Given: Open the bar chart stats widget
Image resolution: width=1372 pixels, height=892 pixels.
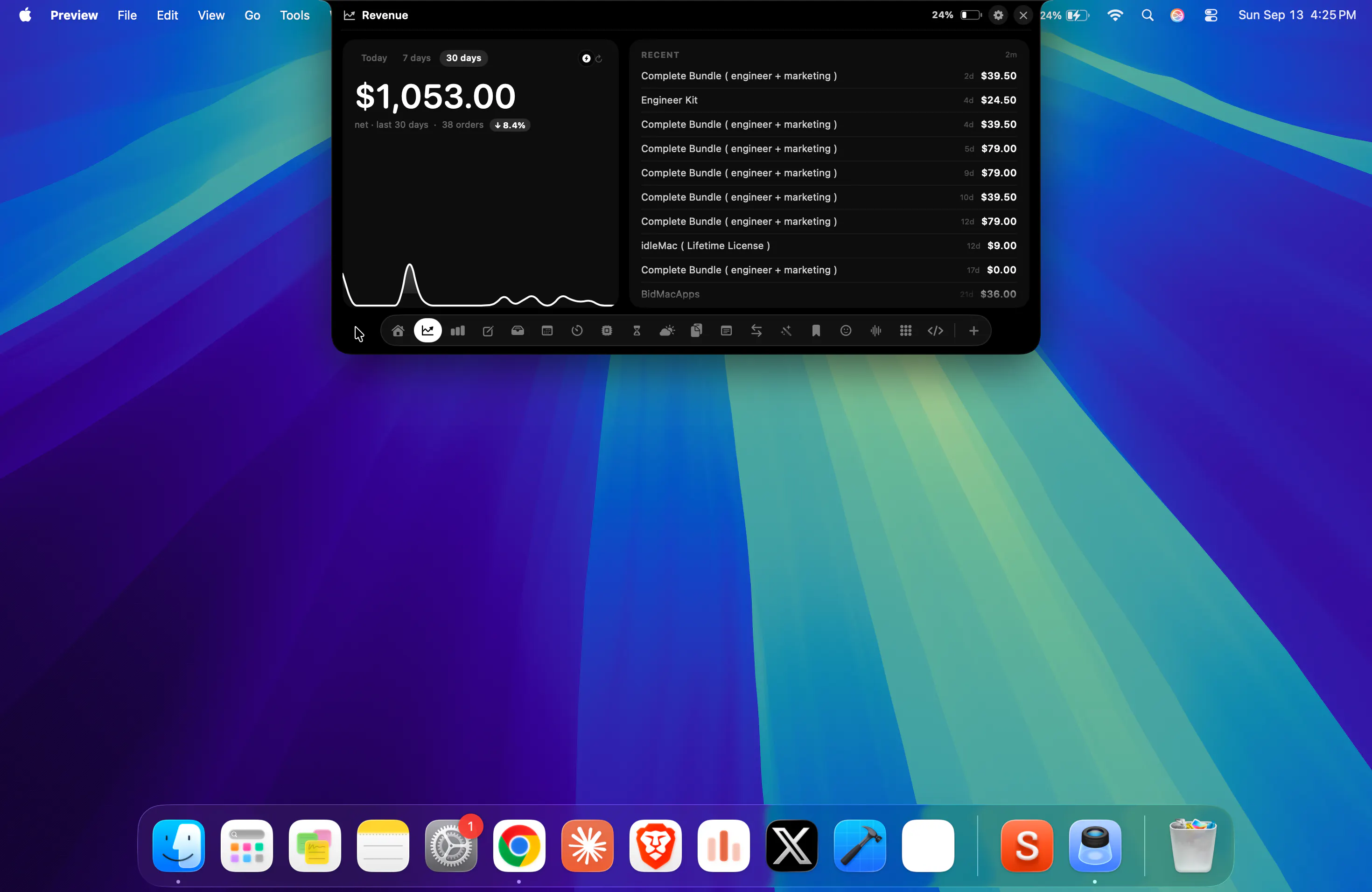Looking at the screenshot, I should click(x=458, y=331).
